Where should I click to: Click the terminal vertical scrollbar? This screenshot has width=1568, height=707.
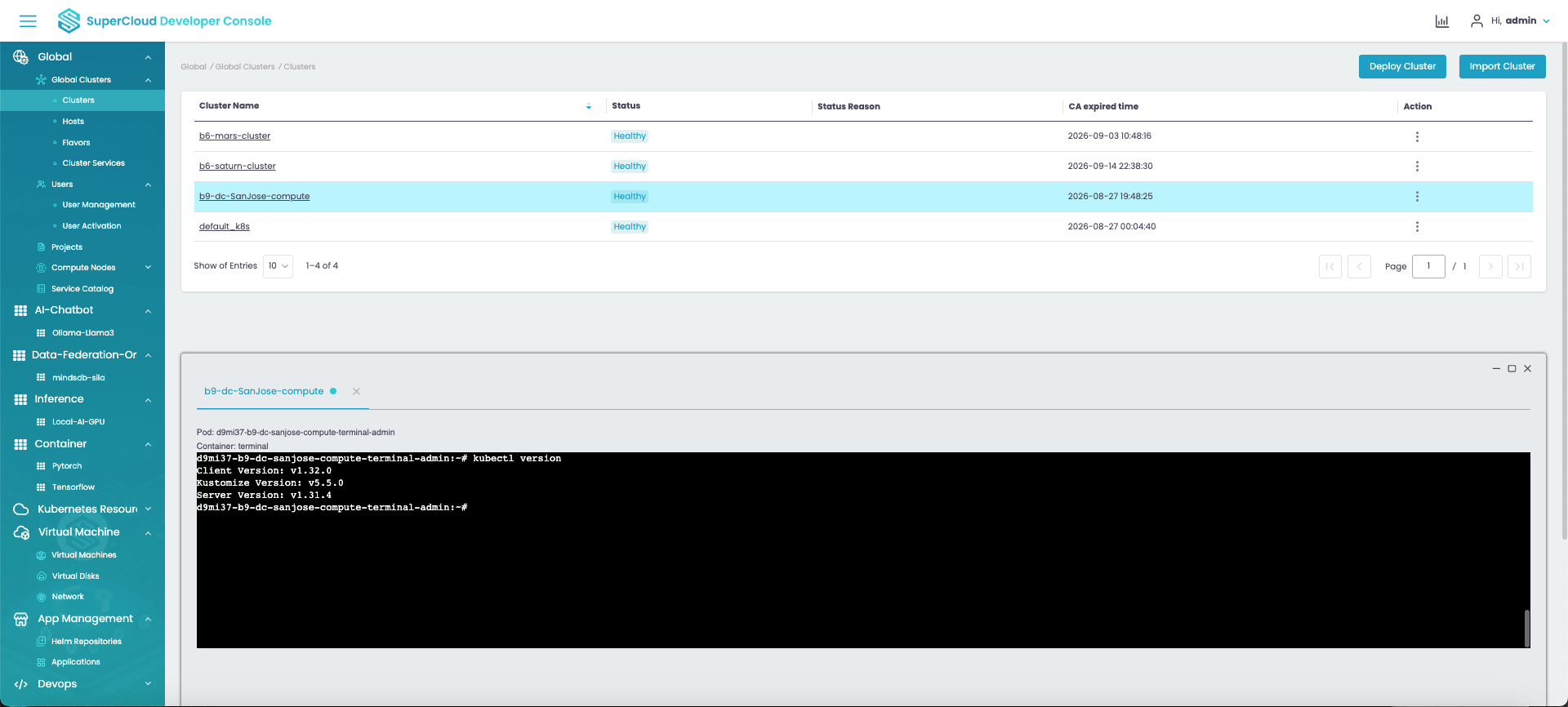tap(1526, 628)
